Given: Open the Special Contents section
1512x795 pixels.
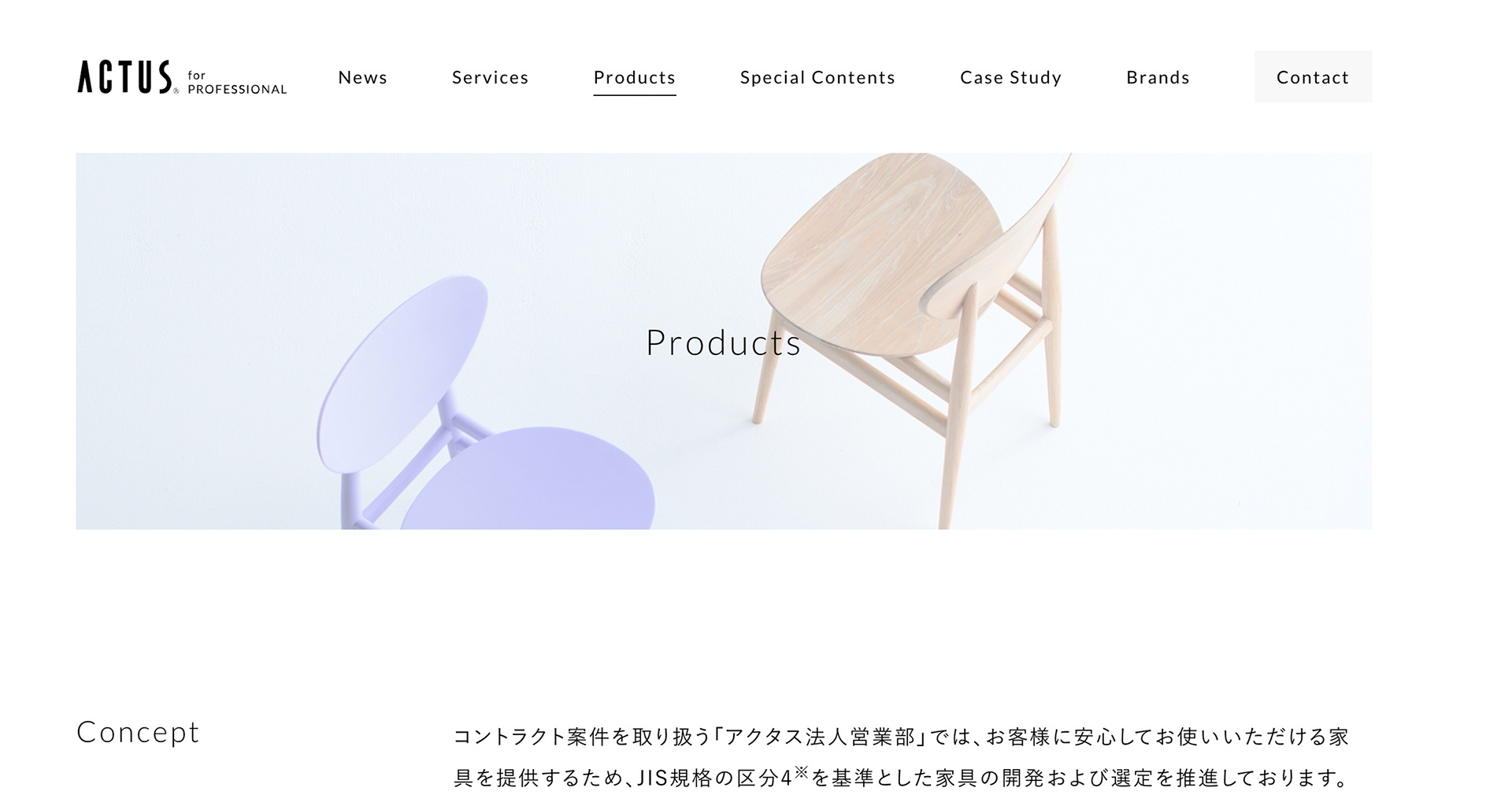Looking at the screenshot, I should click(x=817, y=77).
